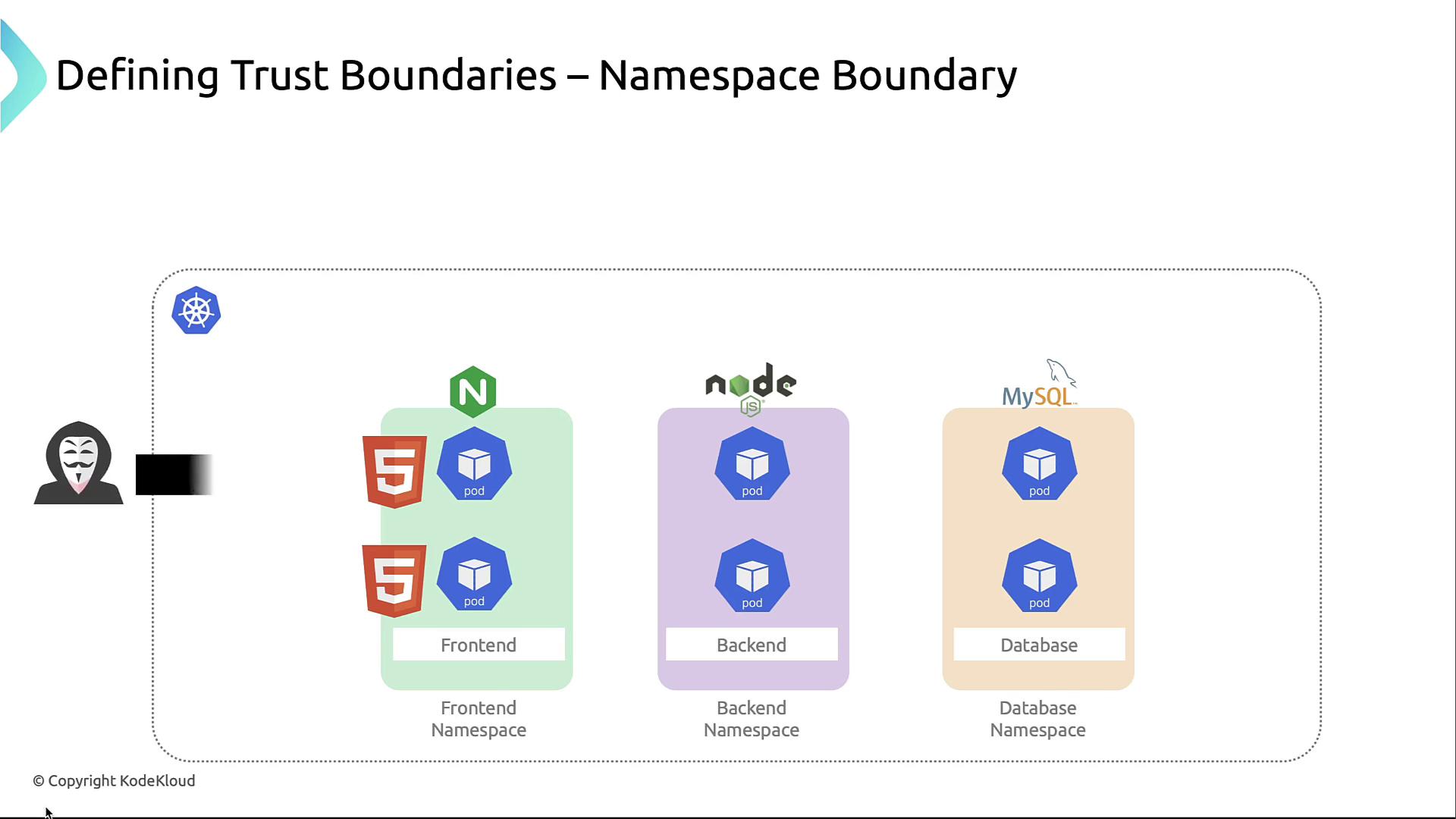1456x819 pixels.
Task: Click the Frontend Namespace caption text
Action: 479,718
